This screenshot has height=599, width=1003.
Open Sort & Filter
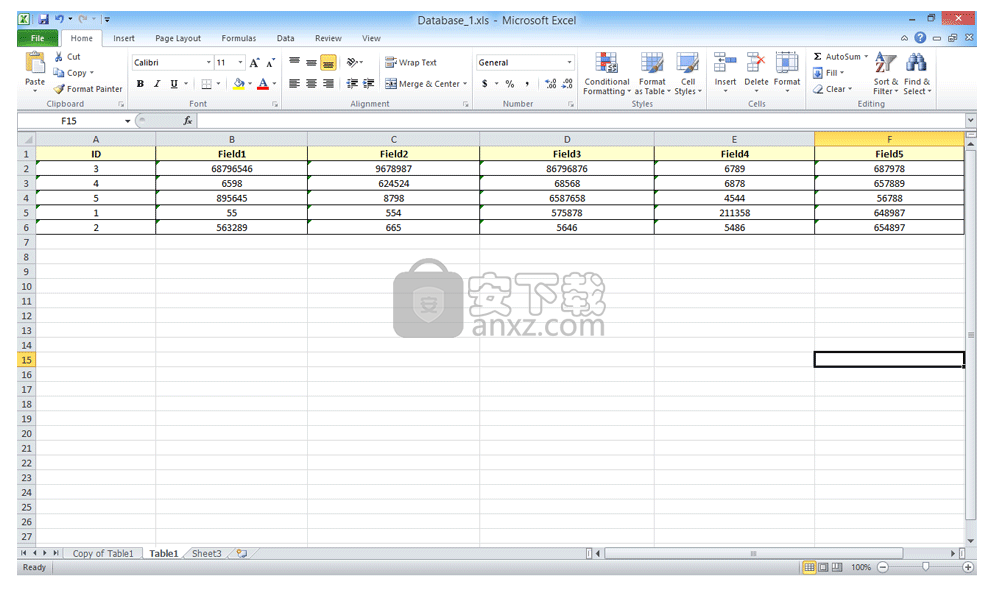(x=885, y=74)
